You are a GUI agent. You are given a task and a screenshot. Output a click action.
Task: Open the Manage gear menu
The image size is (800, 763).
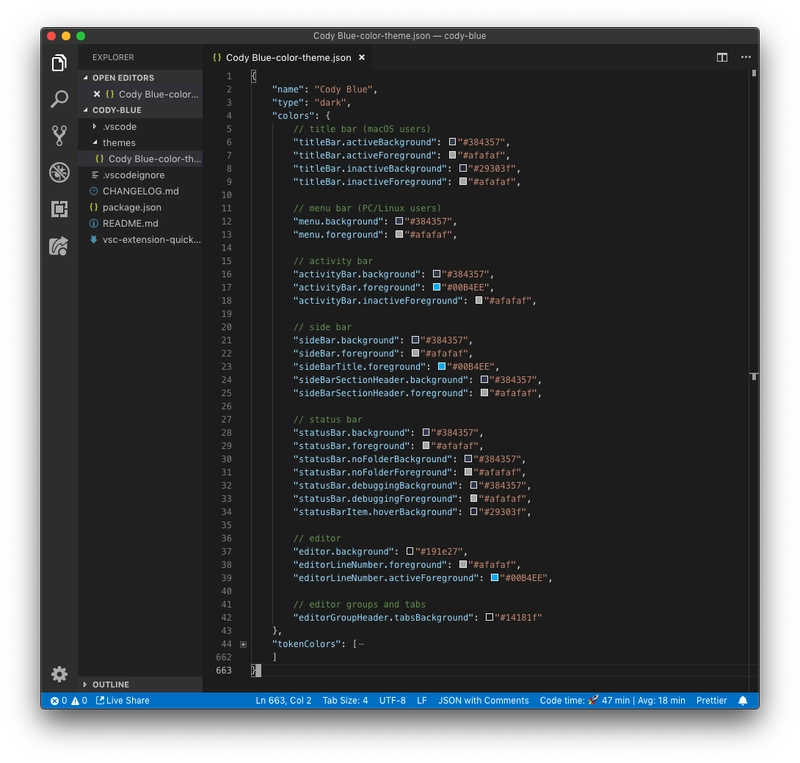(x=59, y=674)
